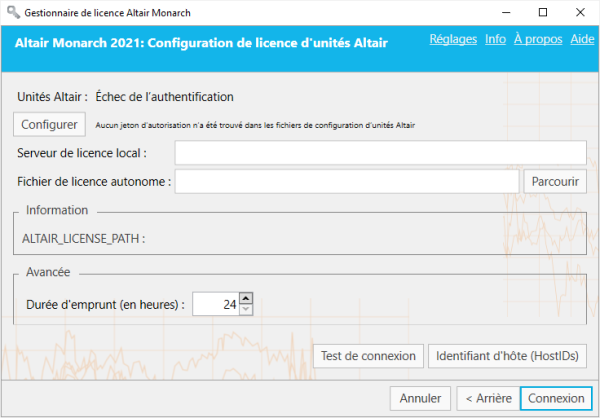Close the Gestionnaire de licence window
The image size is (600, 418).
tap(585, 12)
